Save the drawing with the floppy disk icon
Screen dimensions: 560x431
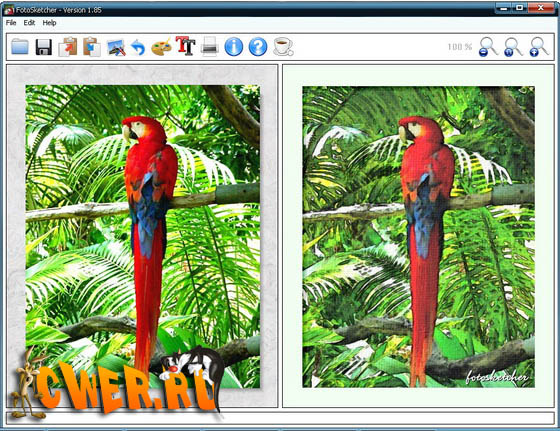44,47
